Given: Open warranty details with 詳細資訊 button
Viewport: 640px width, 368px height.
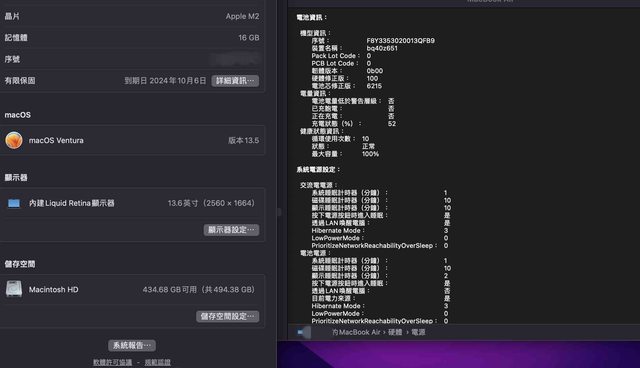Looking at the screenshot, I should (x=235, y=81).
